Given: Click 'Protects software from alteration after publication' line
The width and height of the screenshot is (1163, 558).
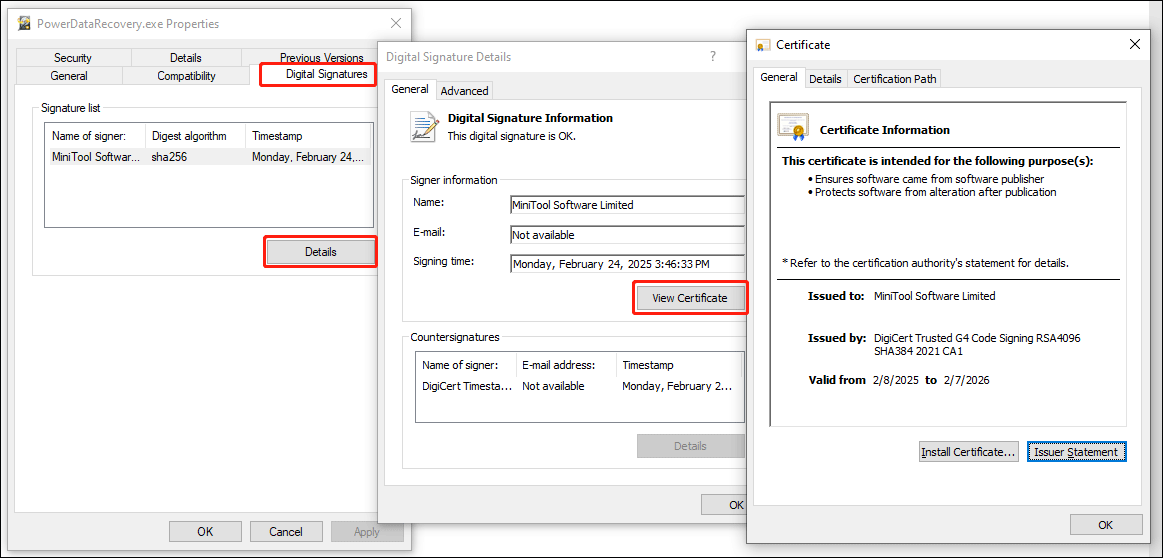Looking at the screenshot, I should (x=935, y=191).
